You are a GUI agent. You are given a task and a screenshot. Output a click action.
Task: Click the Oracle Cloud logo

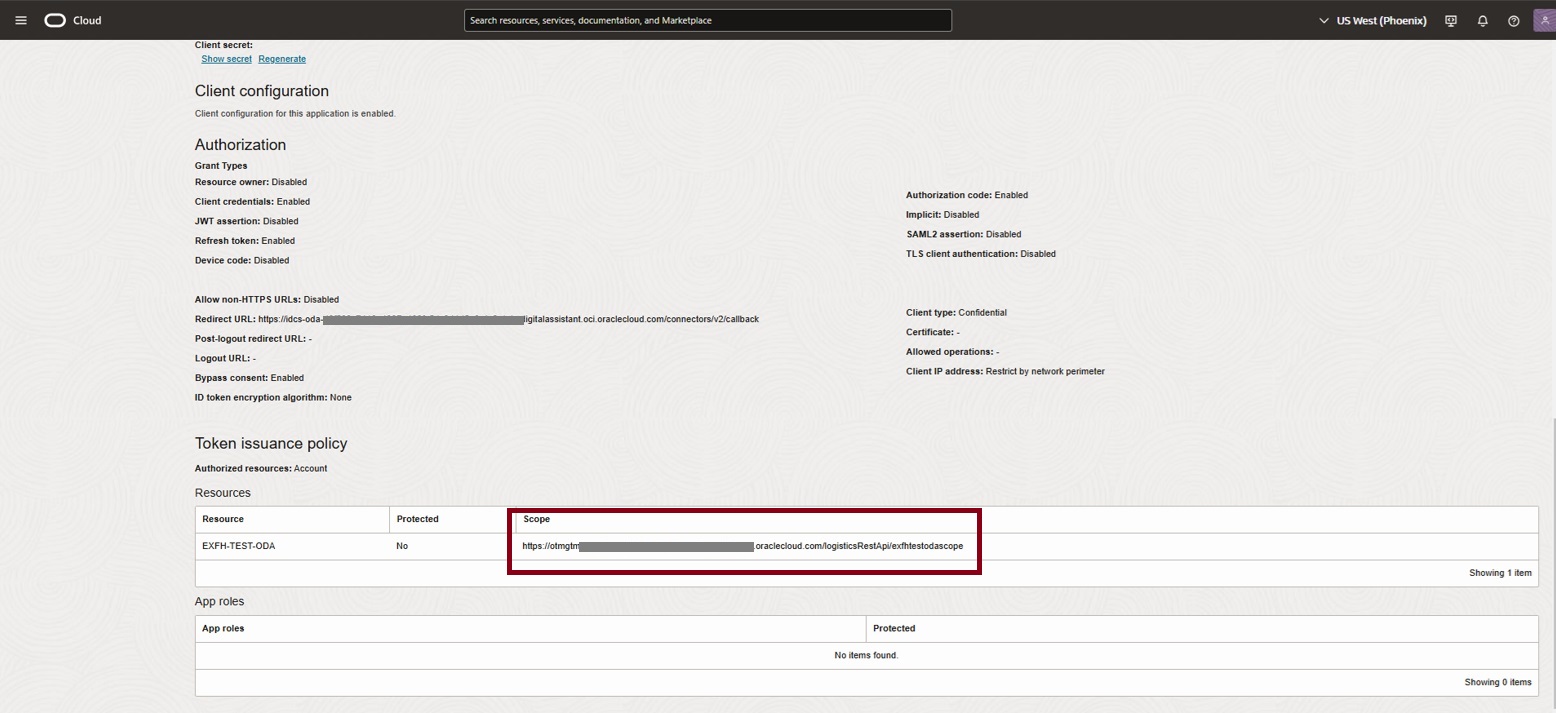72,20
